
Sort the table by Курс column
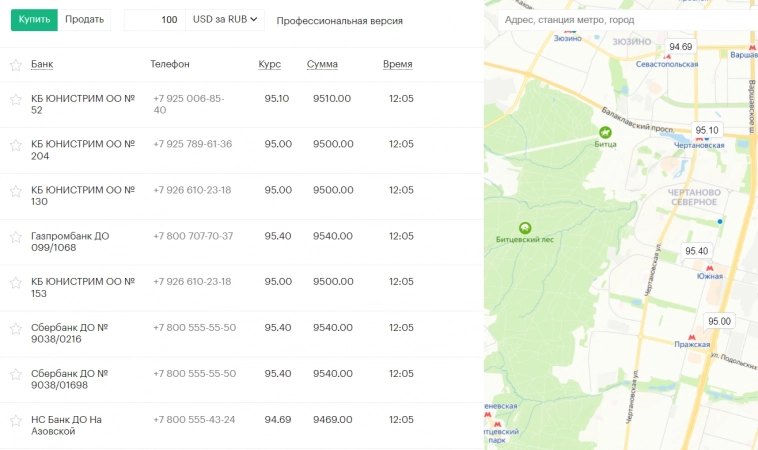point(269,65)
